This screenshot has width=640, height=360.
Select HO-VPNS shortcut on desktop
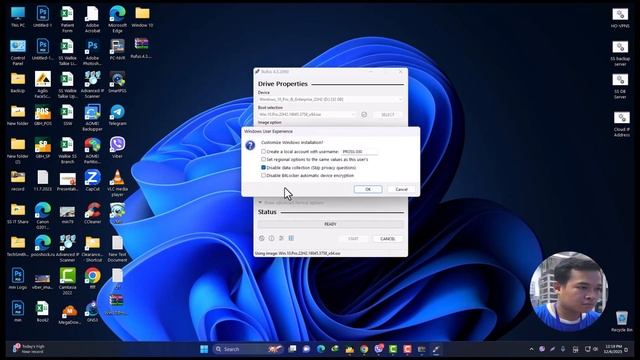[x=620, y=18]
